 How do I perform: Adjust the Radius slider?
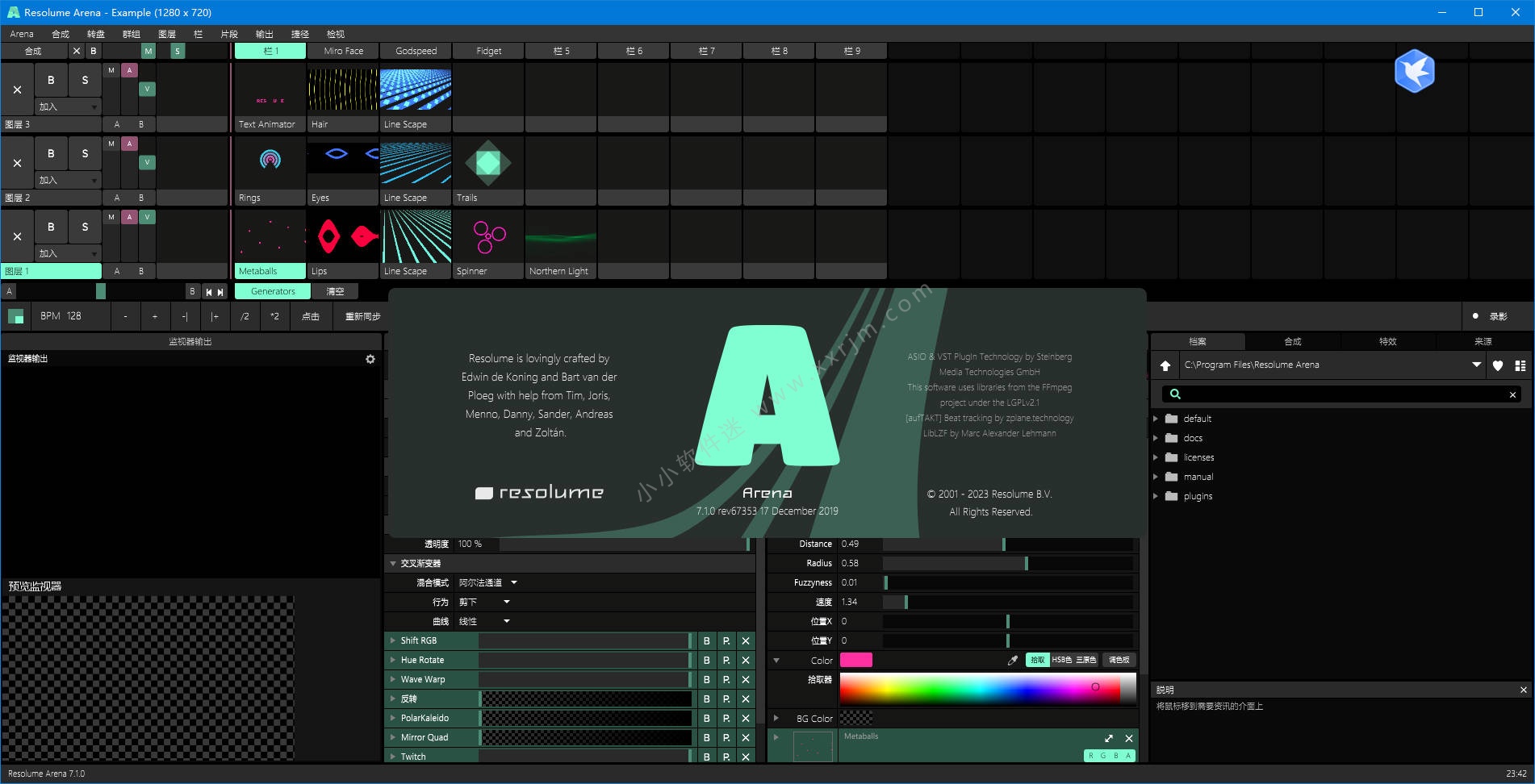pos(1008,563)
